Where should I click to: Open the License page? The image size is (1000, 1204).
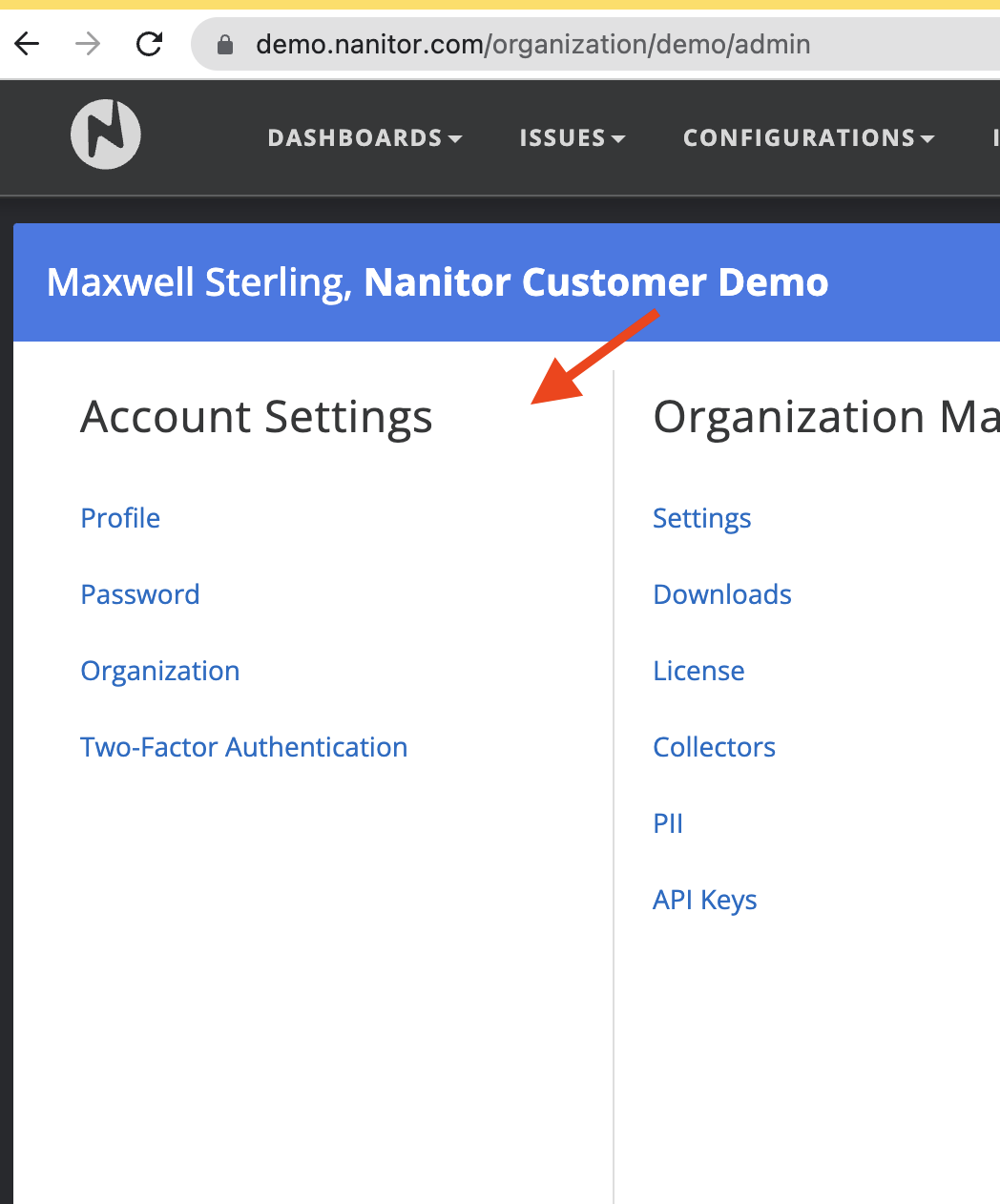[698, 671]
